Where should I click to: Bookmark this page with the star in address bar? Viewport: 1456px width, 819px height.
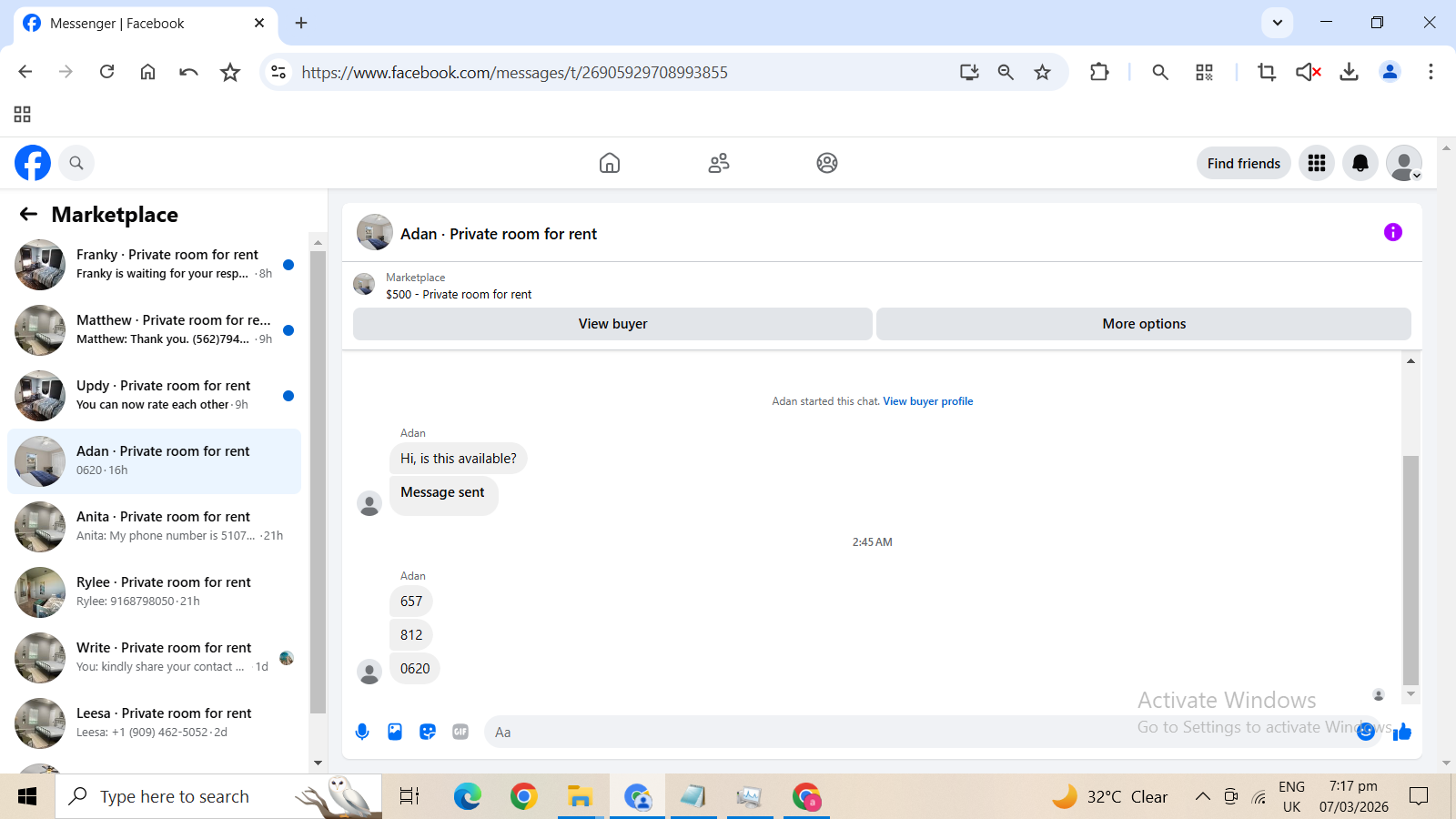point(1043,72)
